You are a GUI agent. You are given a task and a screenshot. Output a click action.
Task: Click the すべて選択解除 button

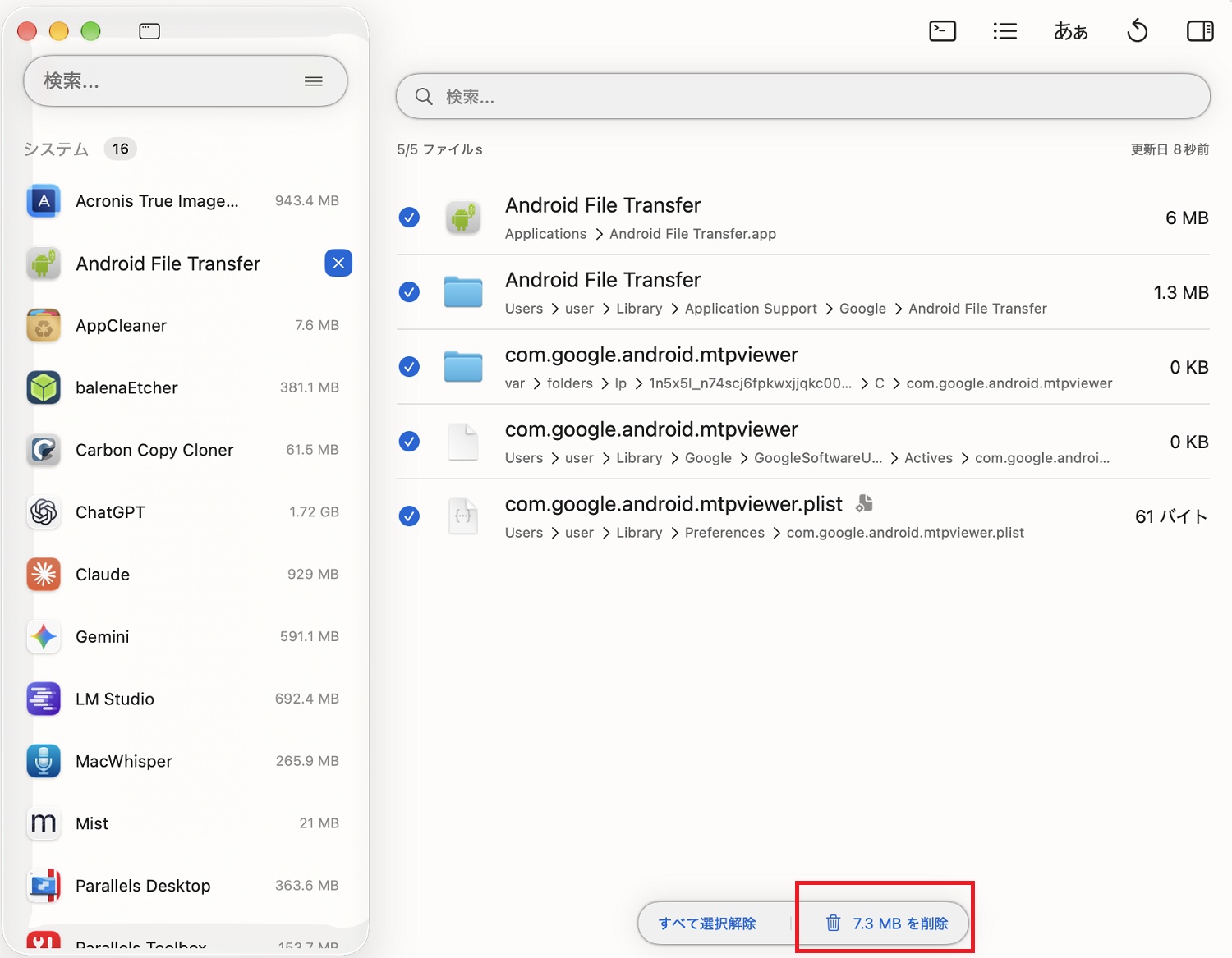[707, 924]
